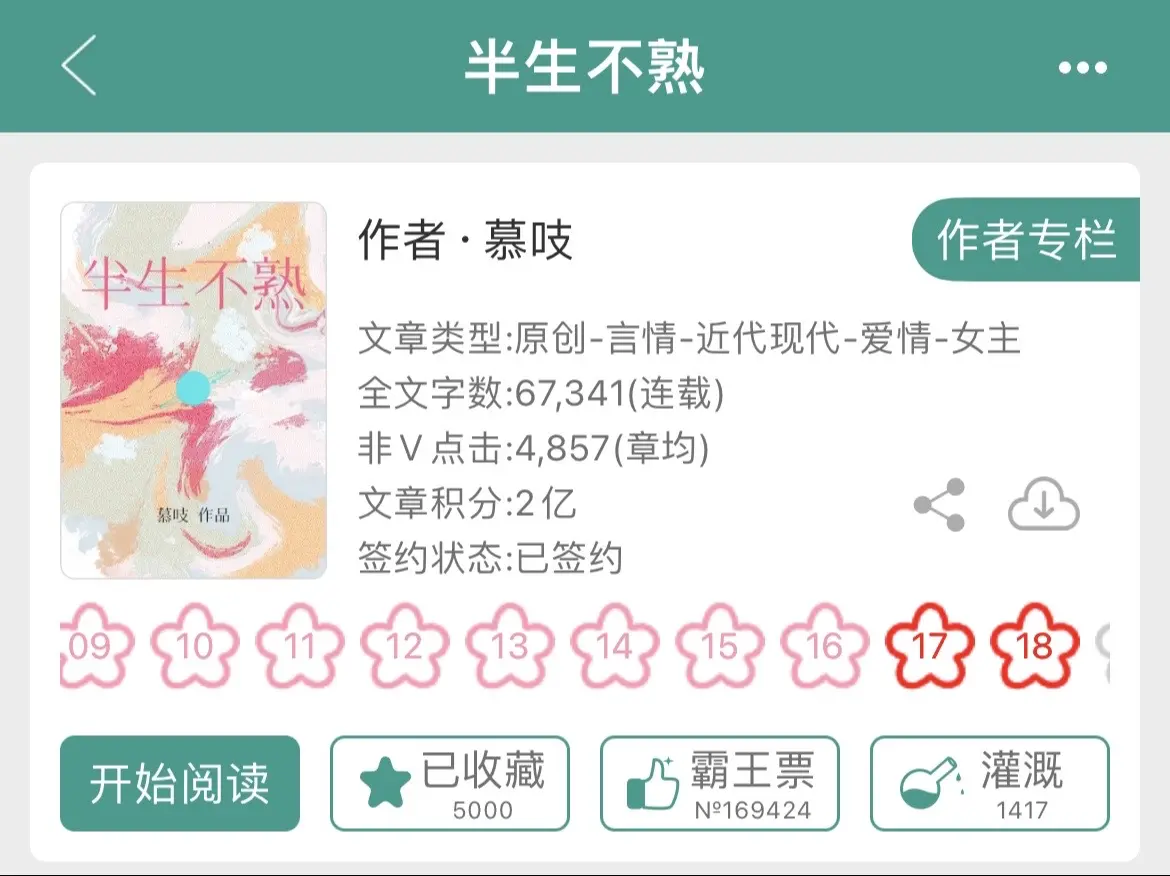Viewport: 1170px width, 876px height.
Task: Tap the back arrow icon
Action: (x=79, y=65)
